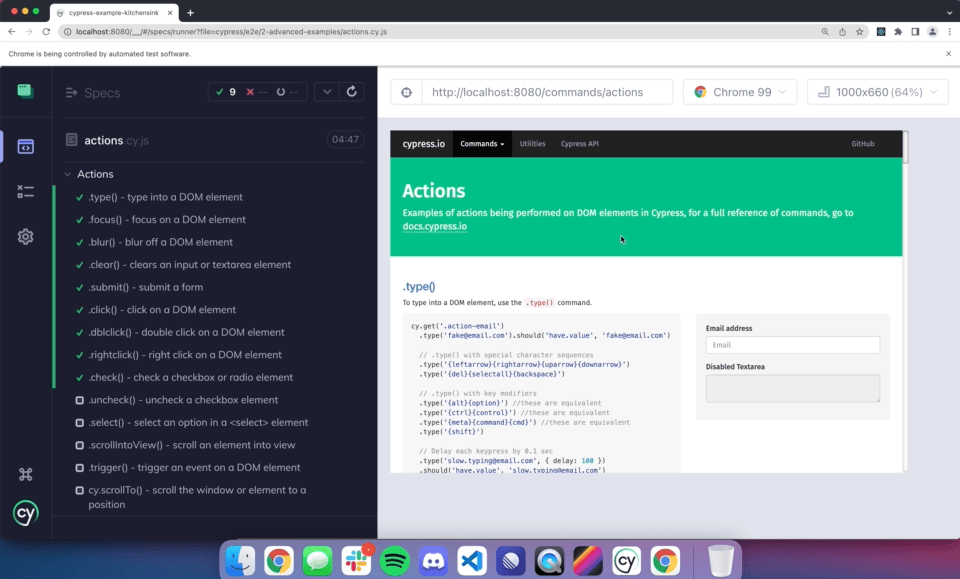Open the Settings gear in the sidebar
This screenshot has height=579, width=960.
27,237
